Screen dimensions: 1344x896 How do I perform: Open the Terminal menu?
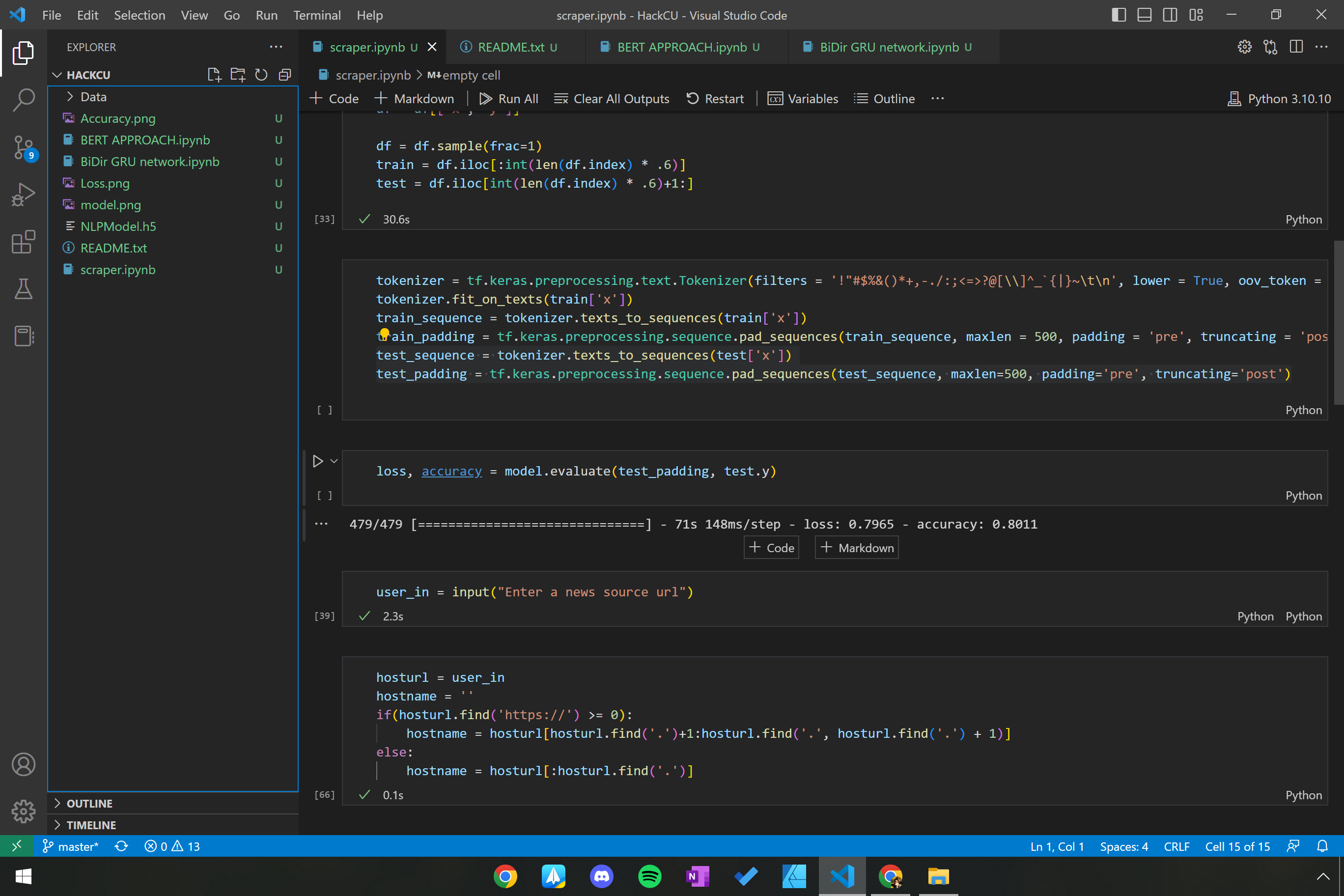click(316, 15)
